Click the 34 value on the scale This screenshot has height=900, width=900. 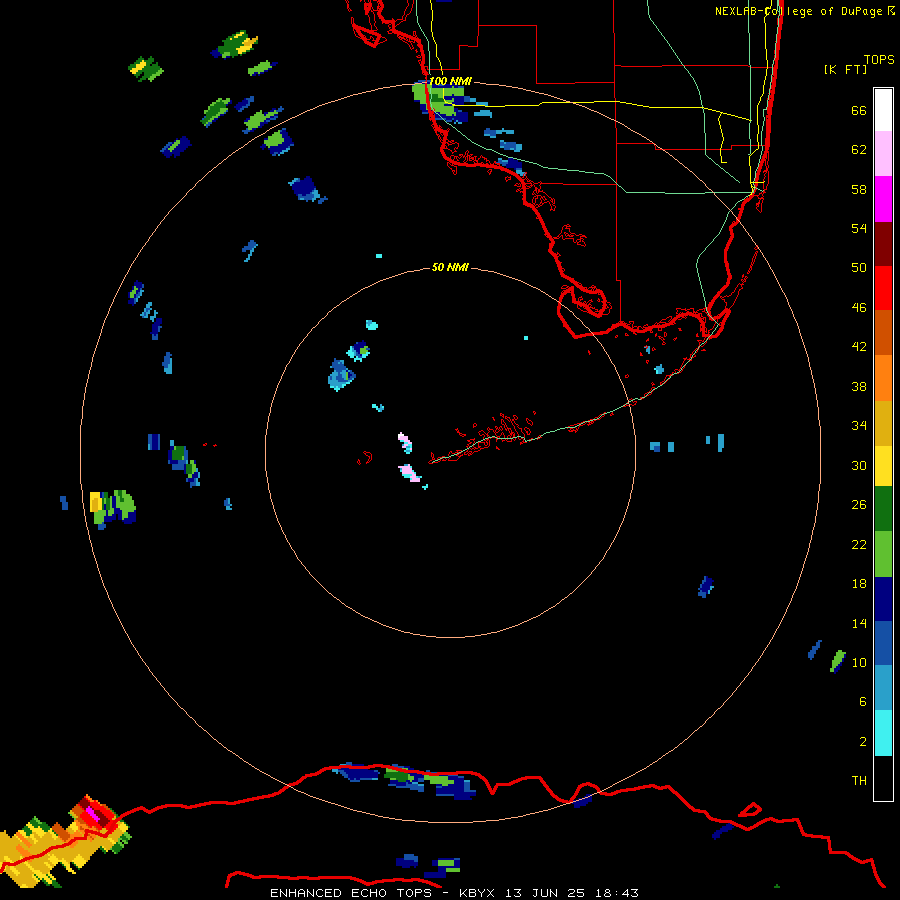click(859, 426)
